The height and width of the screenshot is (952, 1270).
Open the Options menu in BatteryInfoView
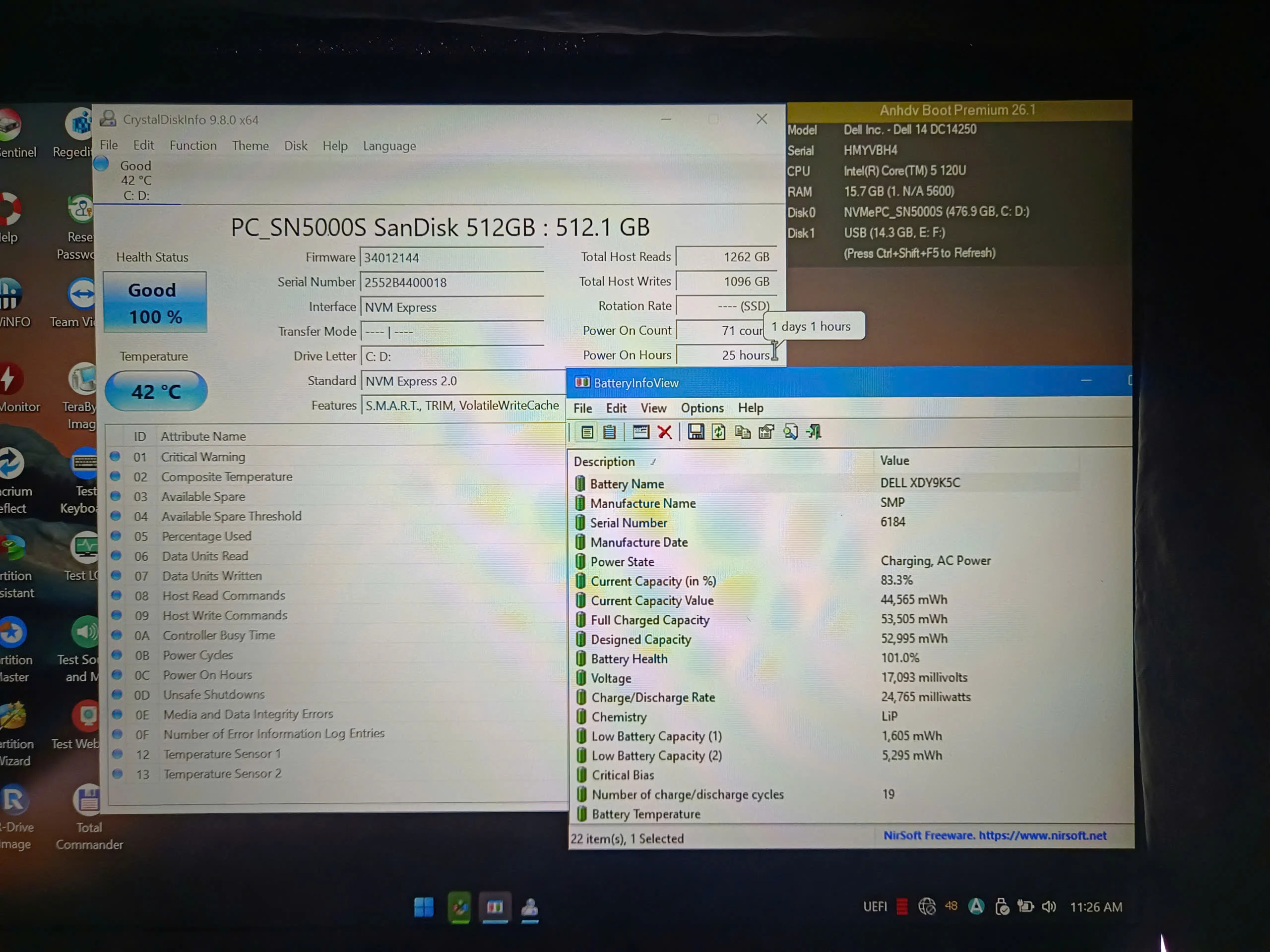pyautogui.click(x=702, y=408)
